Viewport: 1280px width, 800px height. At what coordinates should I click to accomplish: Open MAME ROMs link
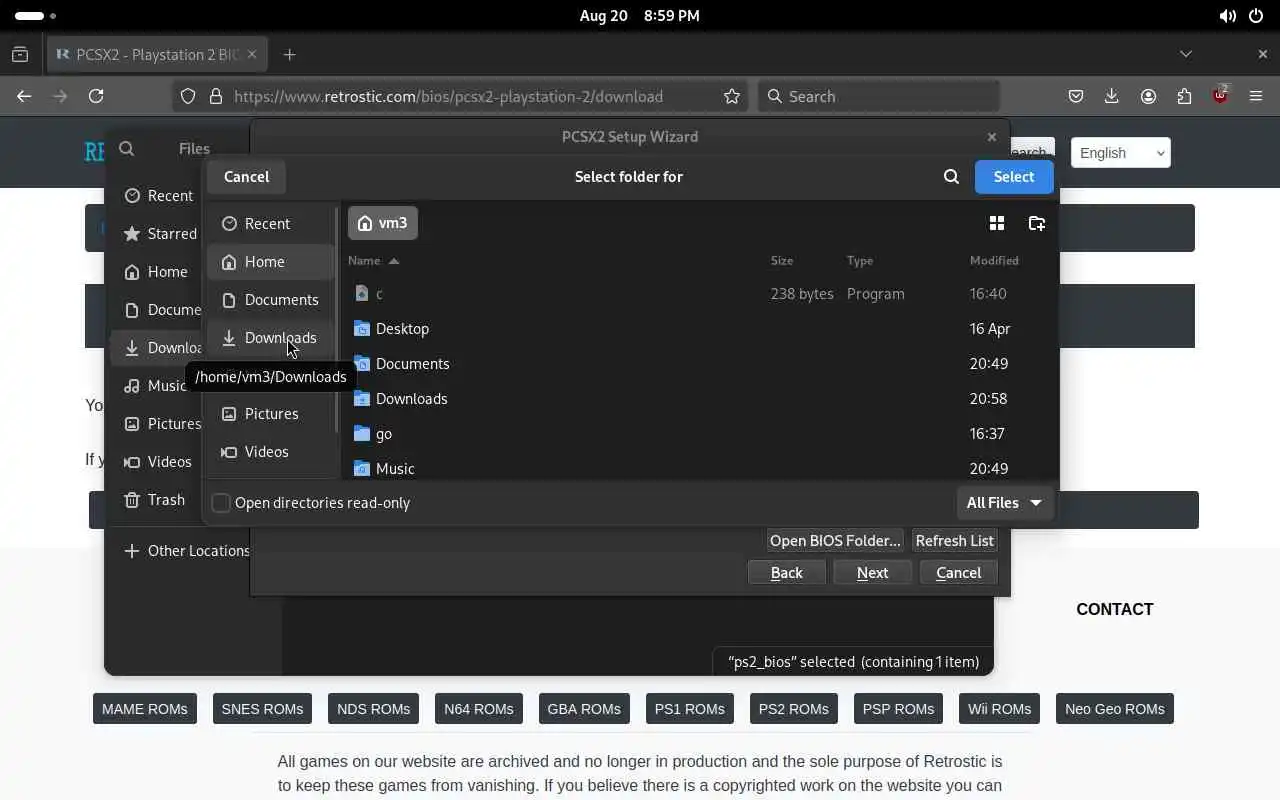145,709
